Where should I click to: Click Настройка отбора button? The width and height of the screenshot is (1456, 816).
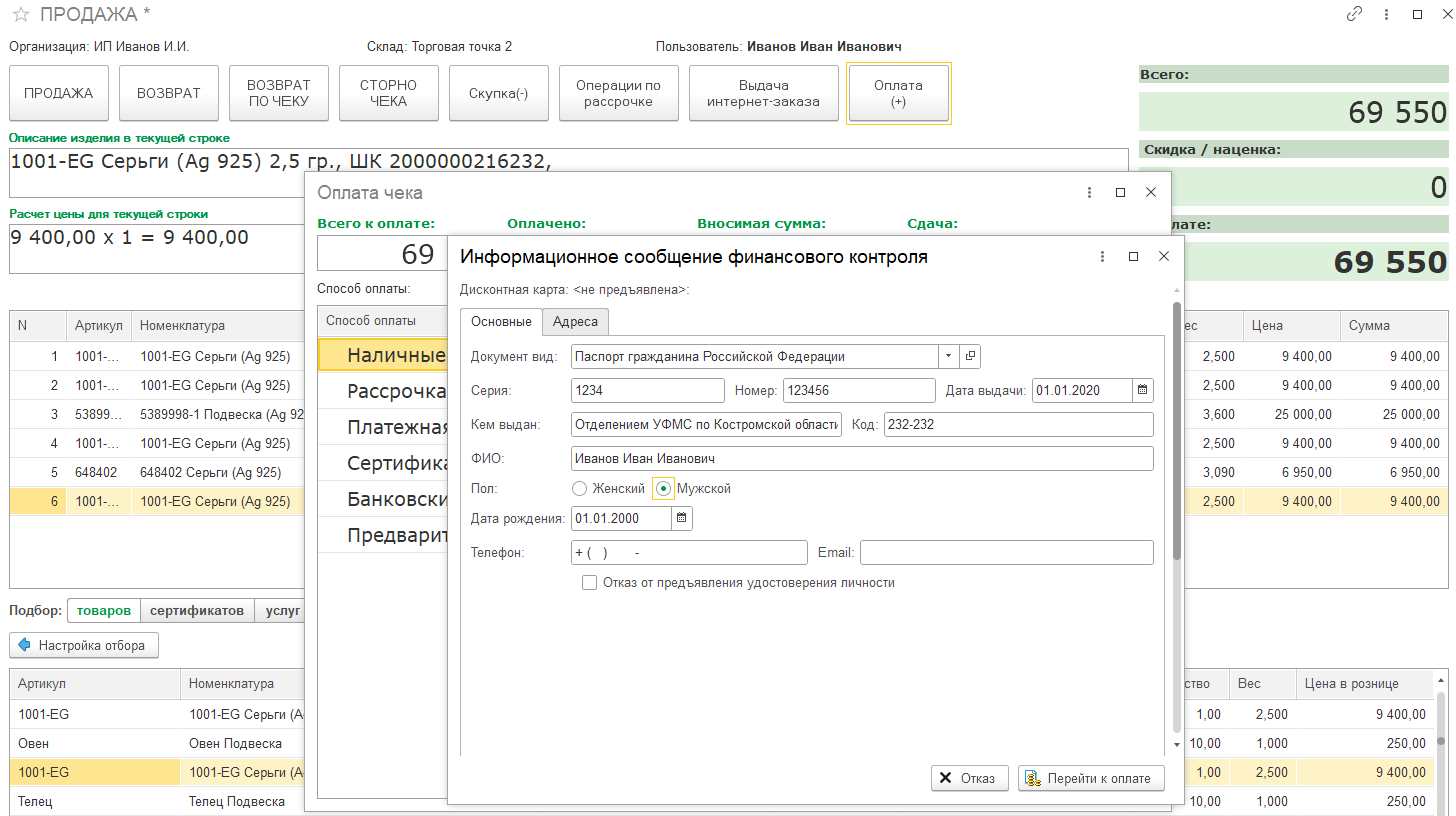pos(84,646)
